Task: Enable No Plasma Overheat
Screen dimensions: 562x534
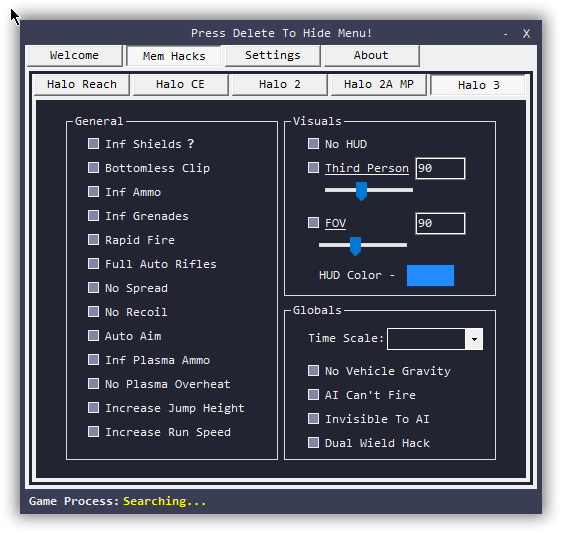Action: click(x=94, y=384)
